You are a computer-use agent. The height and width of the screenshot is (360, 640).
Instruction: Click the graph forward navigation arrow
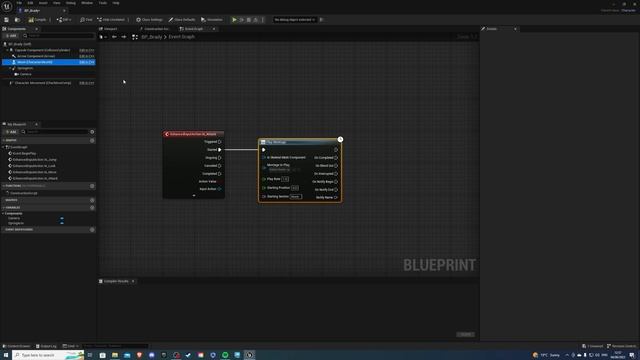(x=124, y=37)
